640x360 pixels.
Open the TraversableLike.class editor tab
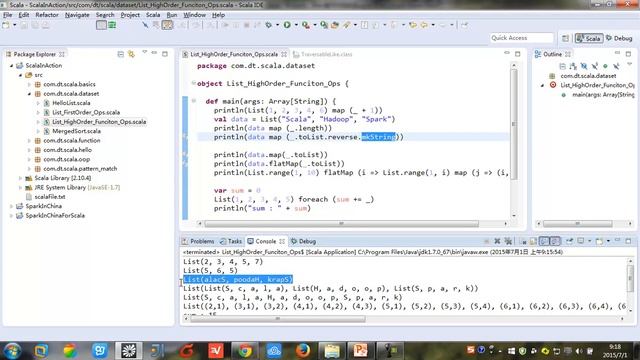(323, 54)
